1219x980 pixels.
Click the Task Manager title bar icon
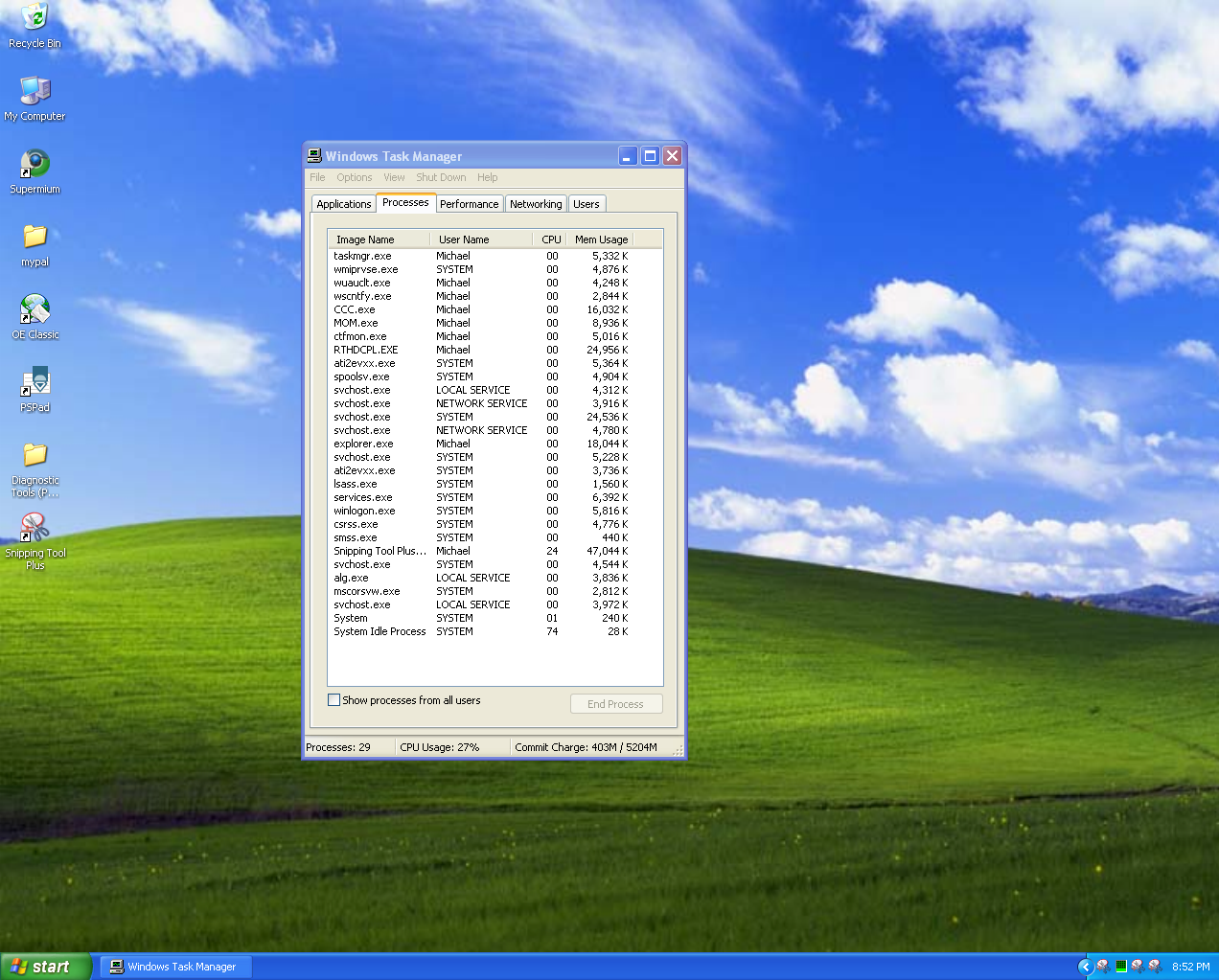click(314, 155)
